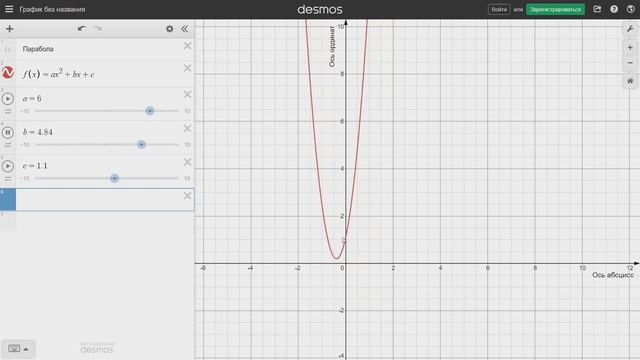Undo the last action
Screen dimensions: 640x360
point(82,29)
